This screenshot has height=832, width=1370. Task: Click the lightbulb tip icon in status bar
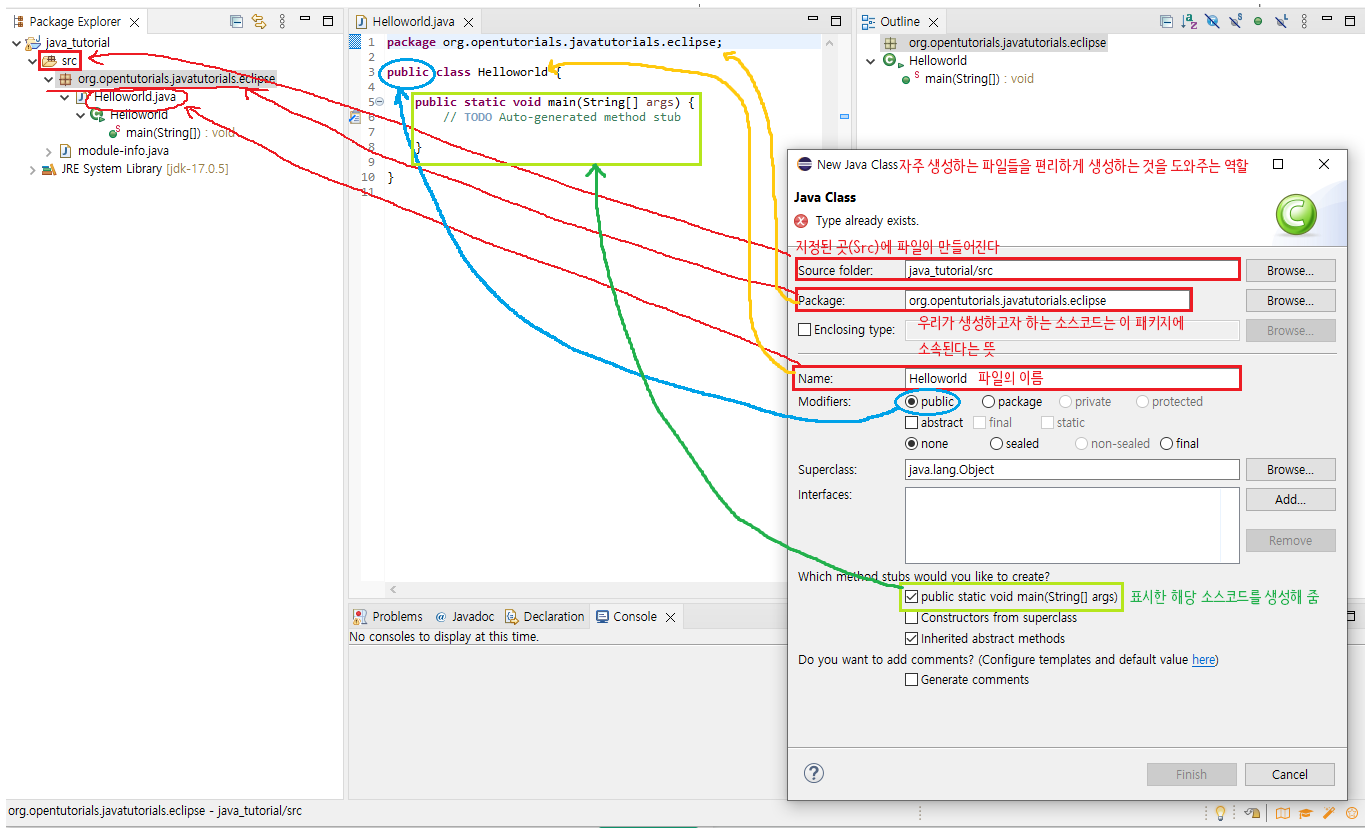click(x=1220, y=812)
